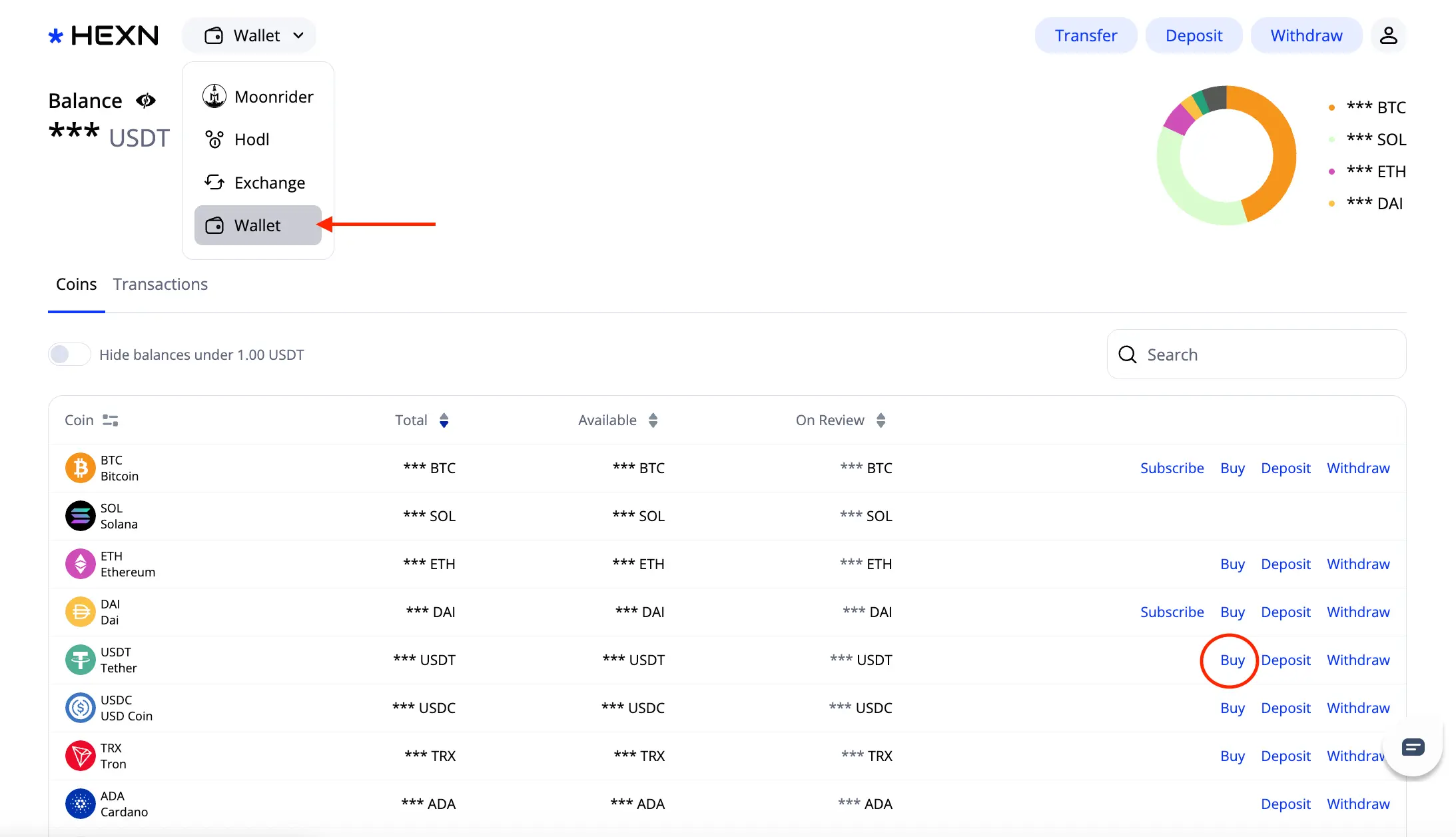Click the Ethereum coin icon

click(x=81, y=564)
